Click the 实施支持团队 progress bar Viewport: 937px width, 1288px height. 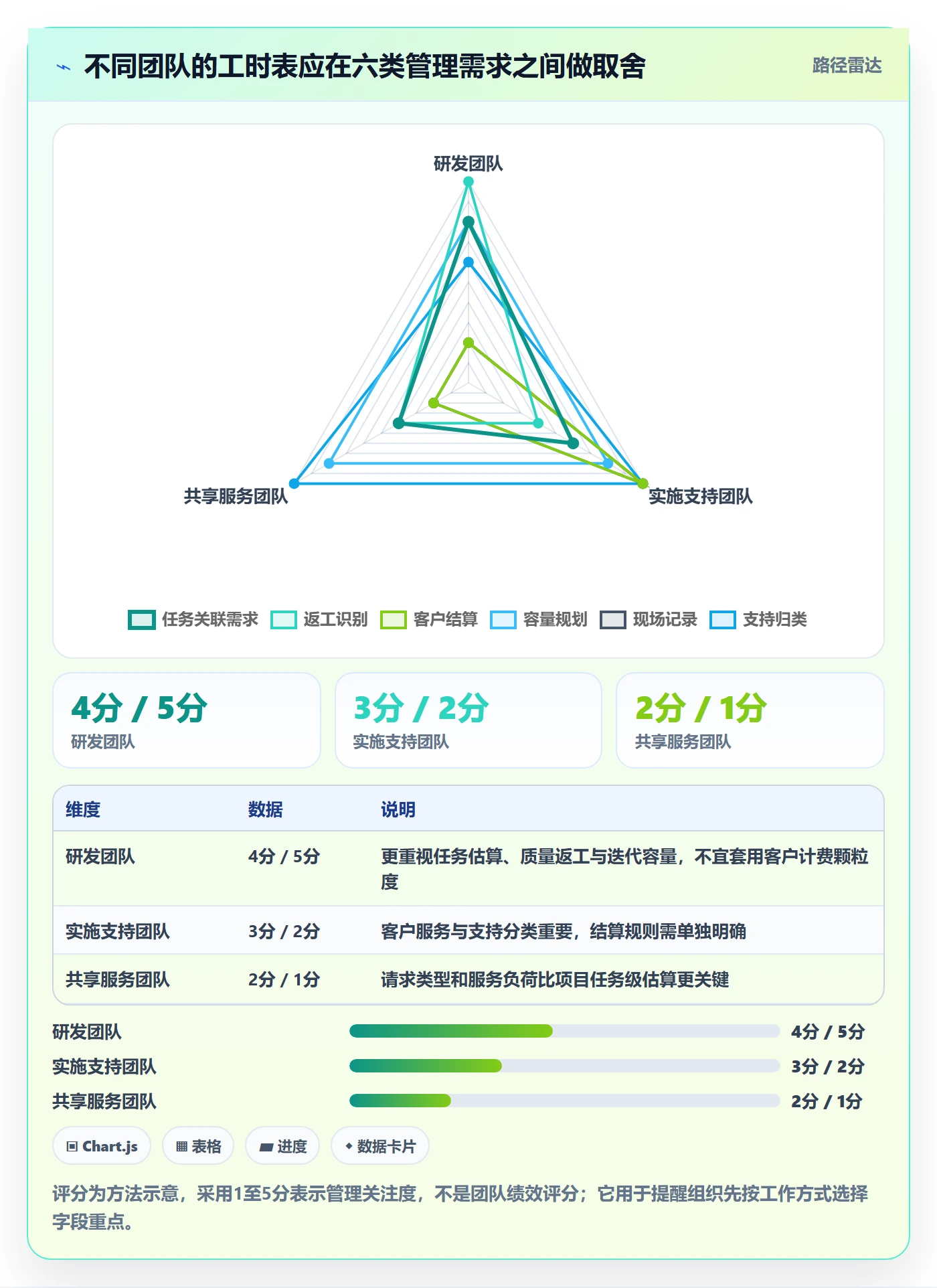tap(565, 1066)
